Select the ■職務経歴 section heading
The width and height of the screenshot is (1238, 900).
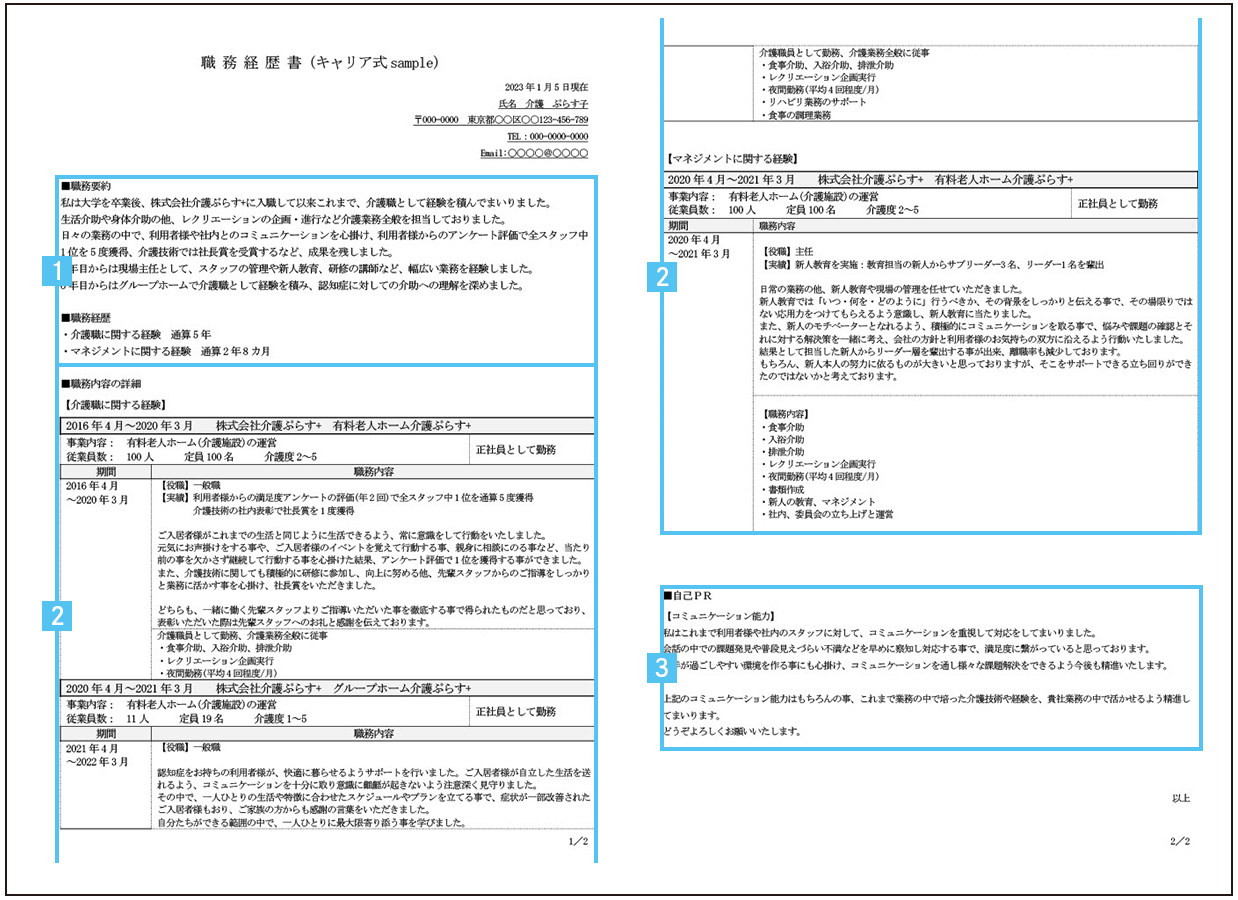coord(86,317)
